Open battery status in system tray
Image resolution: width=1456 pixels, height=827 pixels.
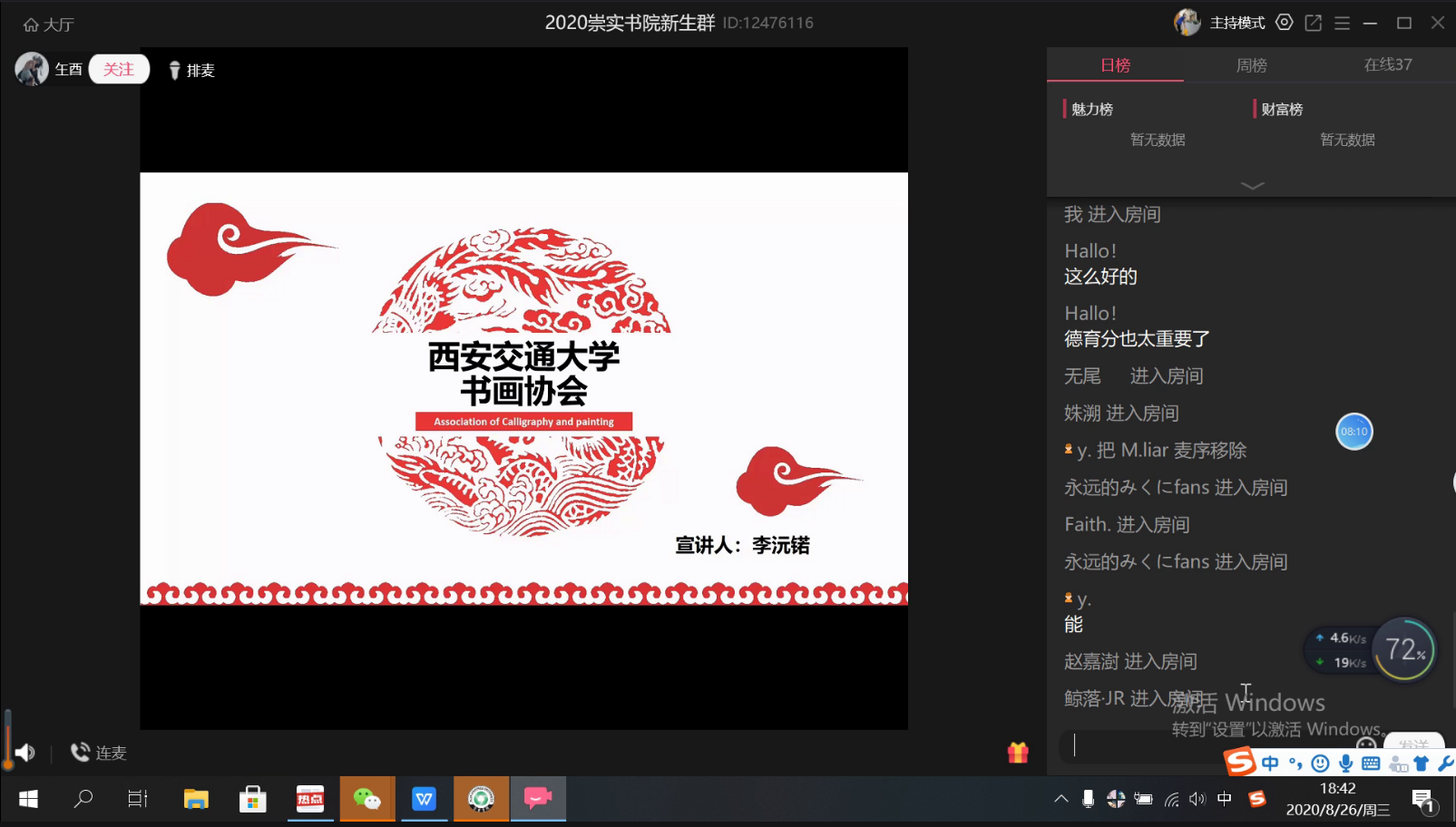1143,799
